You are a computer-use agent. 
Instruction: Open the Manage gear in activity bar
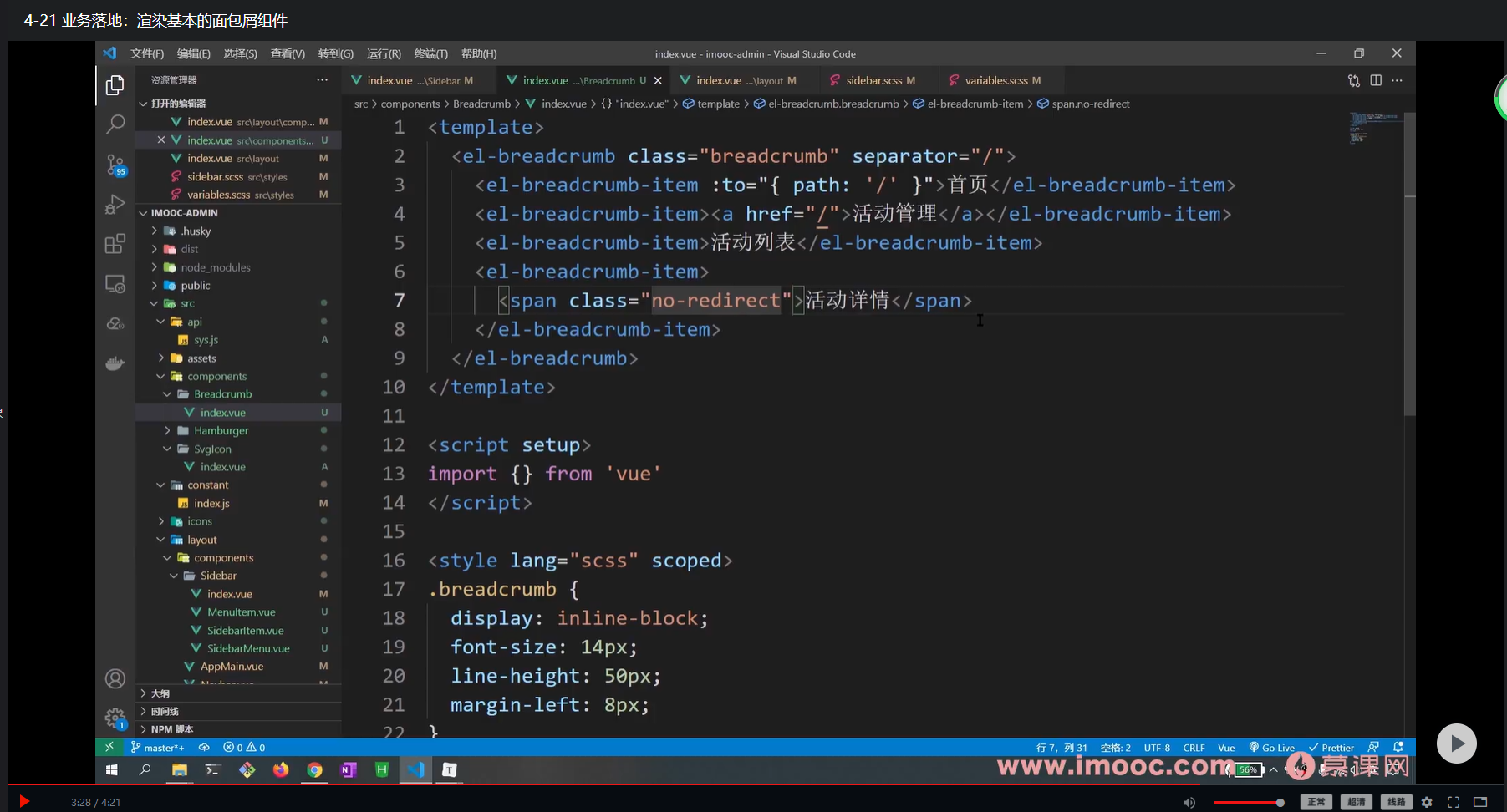point(115,718)
